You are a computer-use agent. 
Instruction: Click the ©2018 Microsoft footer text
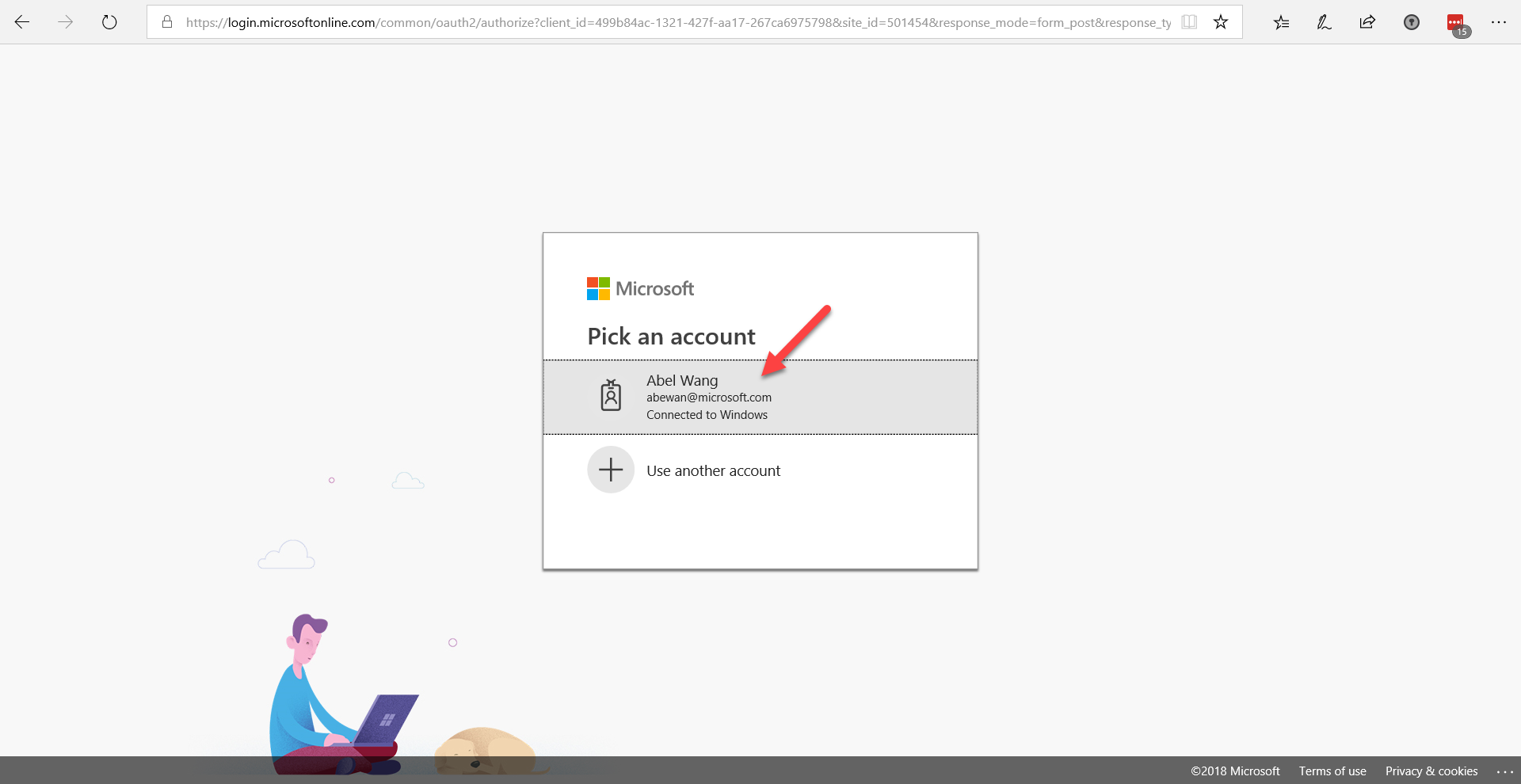pos(1235,771)
